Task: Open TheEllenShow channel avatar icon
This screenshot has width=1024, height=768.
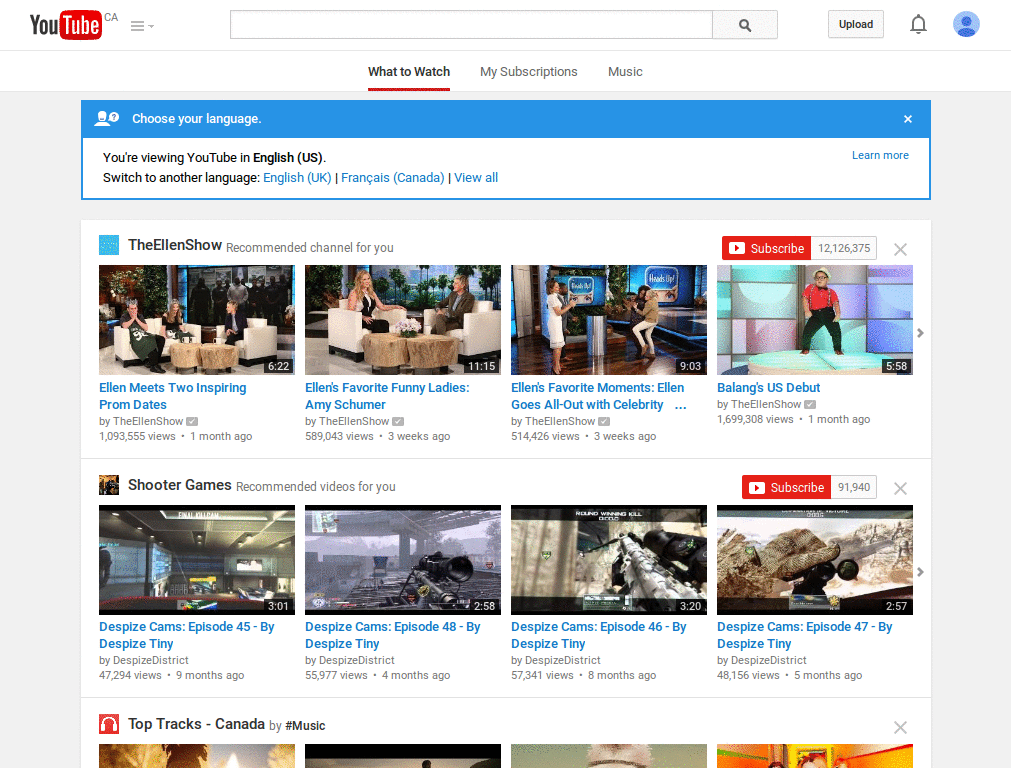Action: coord(109,245)
